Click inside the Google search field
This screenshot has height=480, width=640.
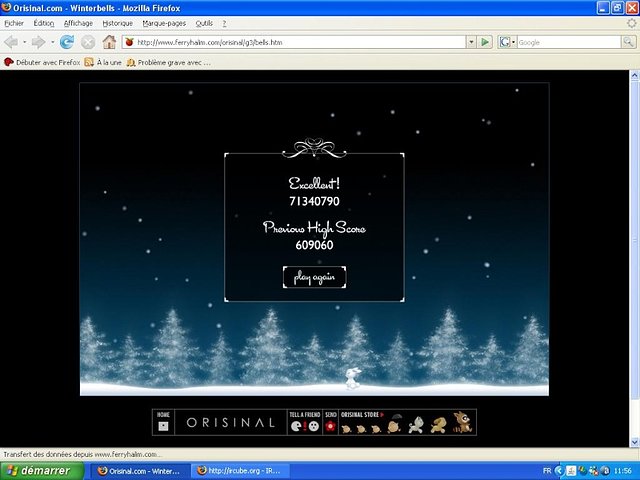[x=565, y=42]
